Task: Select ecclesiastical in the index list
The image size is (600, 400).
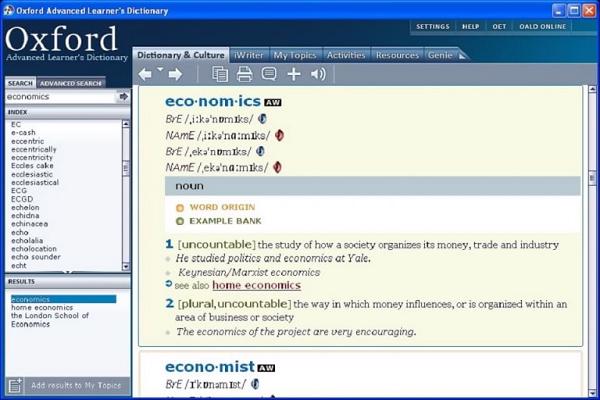Action: [35, 183]
